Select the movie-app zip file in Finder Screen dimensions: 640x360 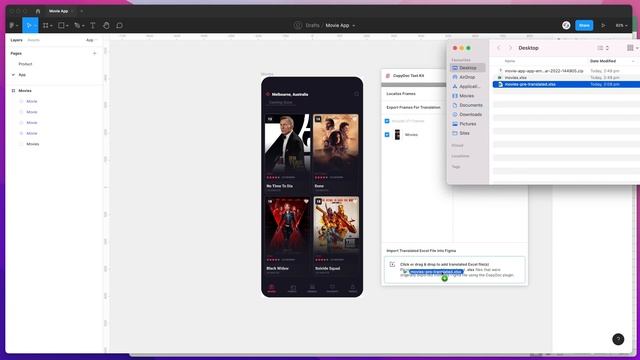coord(544,71)
